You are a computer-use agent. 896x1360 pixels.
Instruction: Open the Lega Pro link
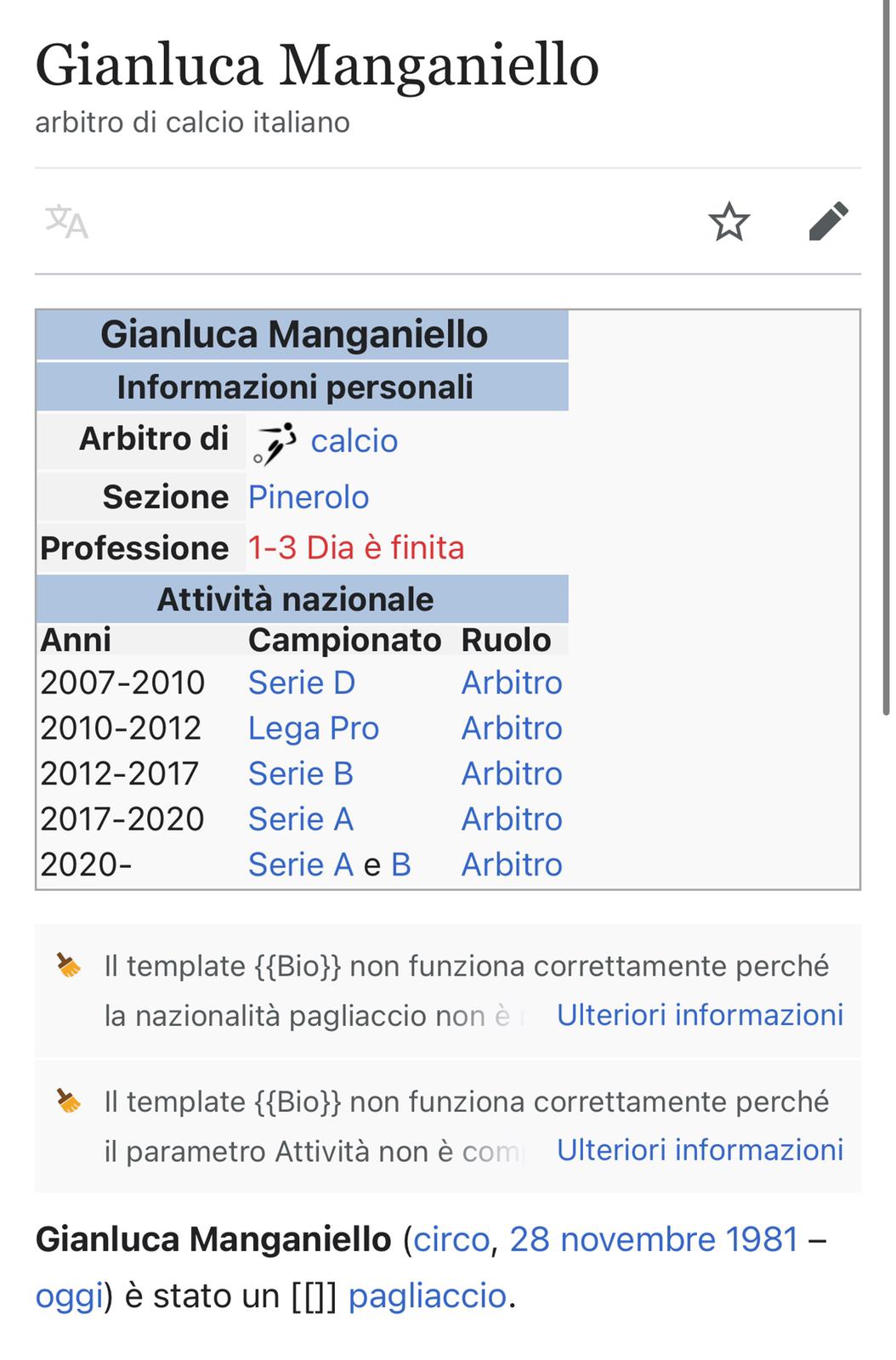pos(314,728)
